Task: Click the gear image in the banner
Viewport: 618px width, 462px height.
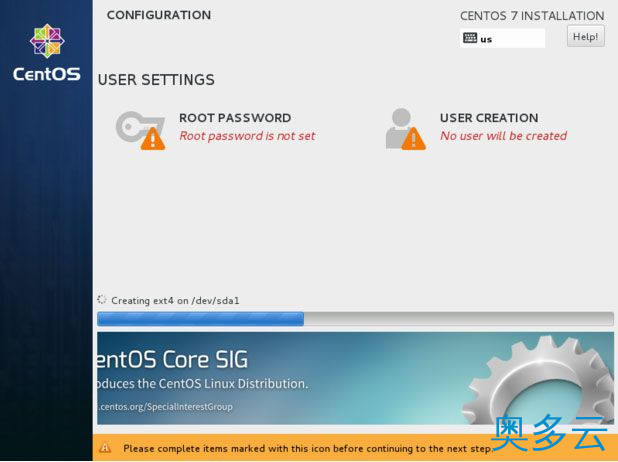Action: pos(539,380)
